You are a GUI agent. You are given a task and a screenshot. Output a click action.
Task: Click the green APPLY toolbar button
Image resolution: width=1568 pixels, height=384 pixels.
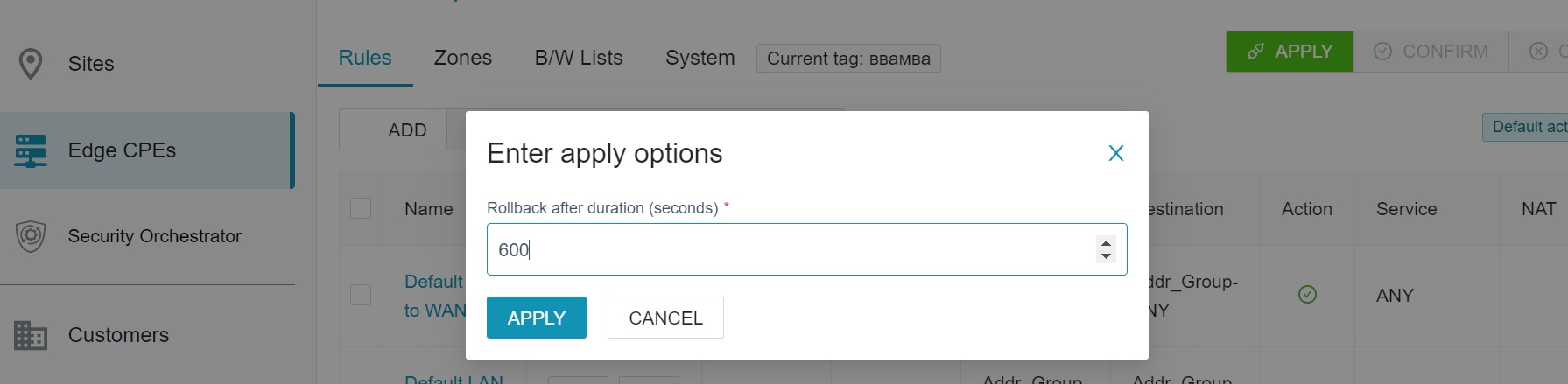(x=1289, y=52)
